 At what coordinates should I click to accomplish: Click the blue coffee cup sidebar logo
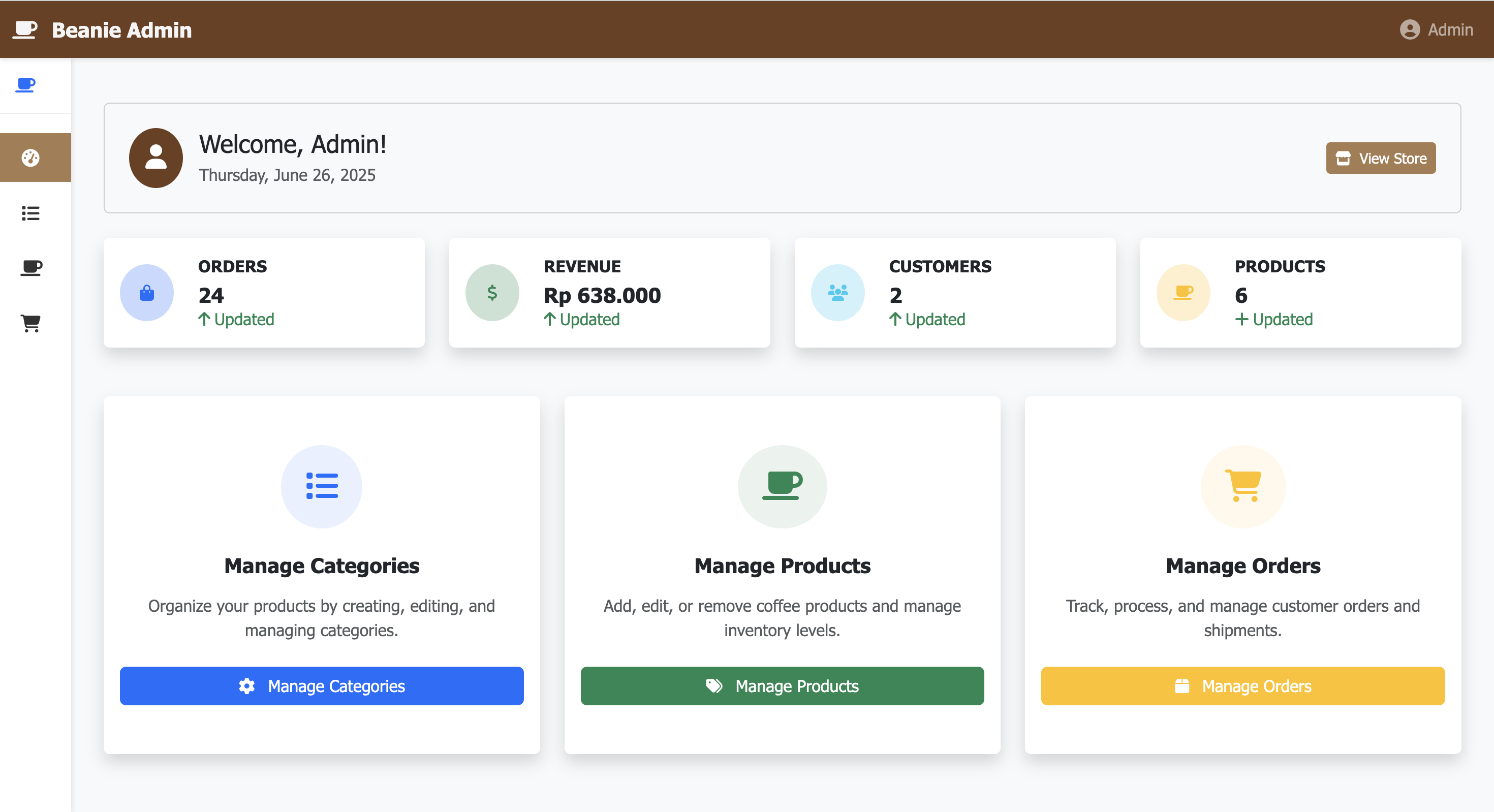(x=25, y=85)
